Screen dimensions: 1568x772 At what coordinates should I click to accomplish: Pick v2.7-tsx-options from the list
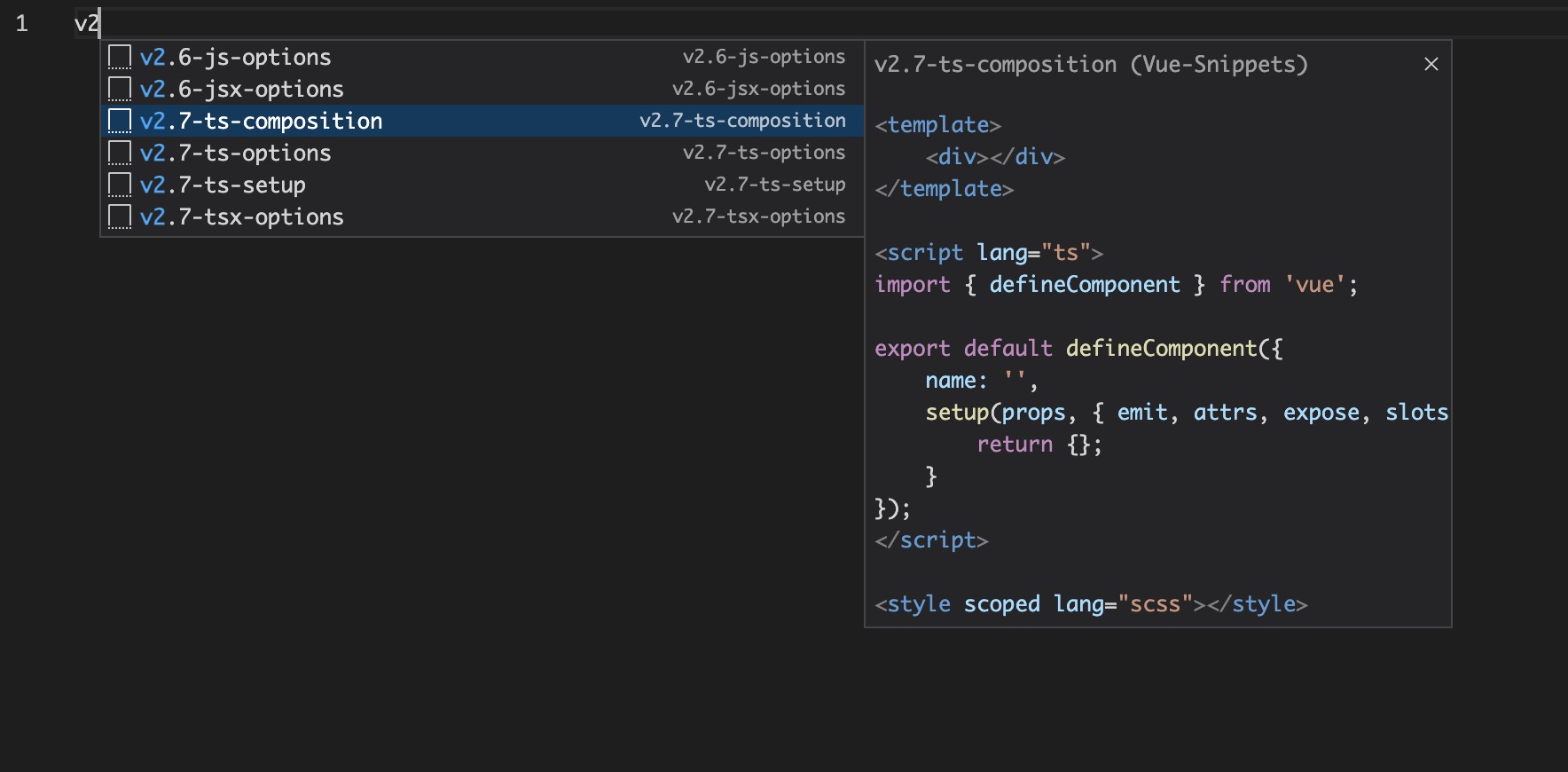[x=242, y=217]
